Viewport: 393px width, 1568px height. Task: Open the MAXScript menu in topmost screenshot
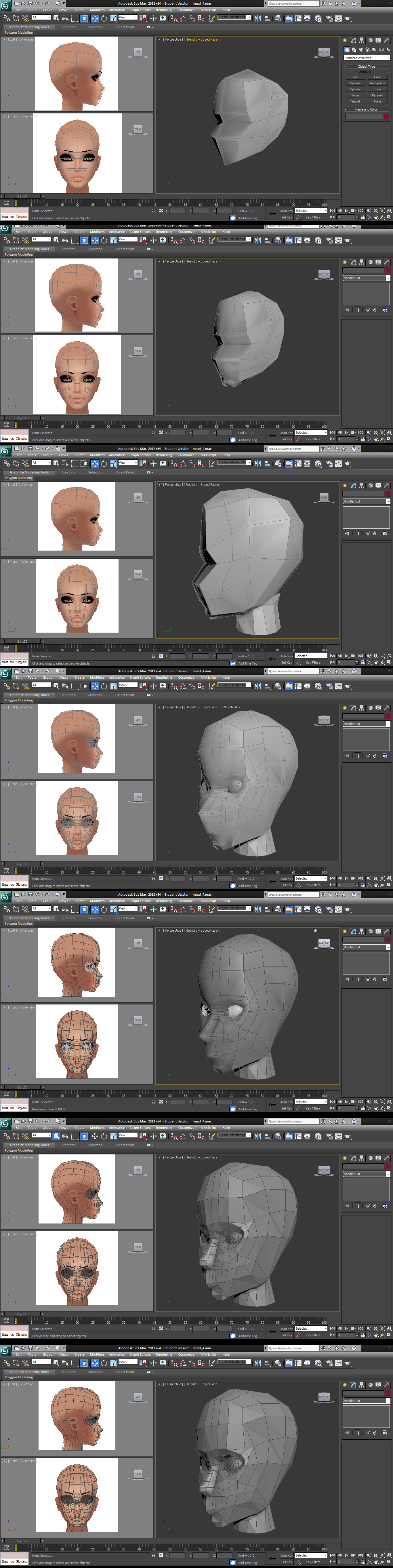point(208,10)
